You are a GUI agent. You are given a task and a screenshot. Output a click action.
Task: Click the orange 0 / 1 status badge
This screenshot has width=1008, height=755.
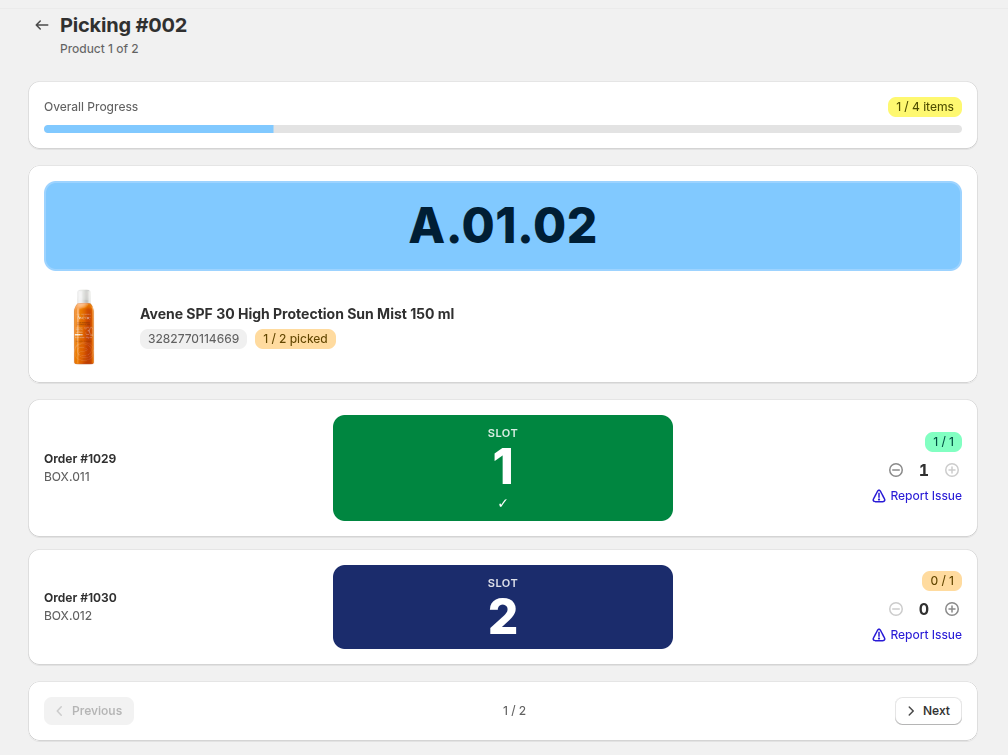pyautogui.click(x=941, y=581)
